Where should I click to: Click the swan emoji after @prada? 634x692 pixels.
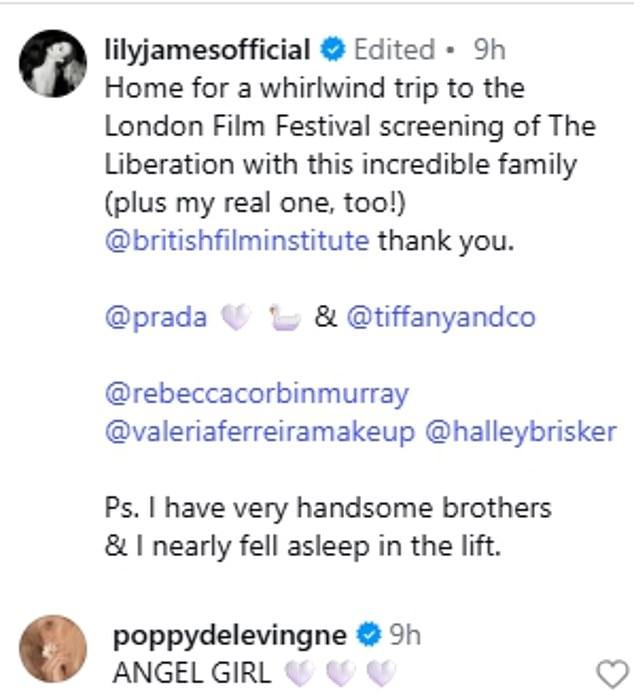pyautogui.click(x=285, y=317)
